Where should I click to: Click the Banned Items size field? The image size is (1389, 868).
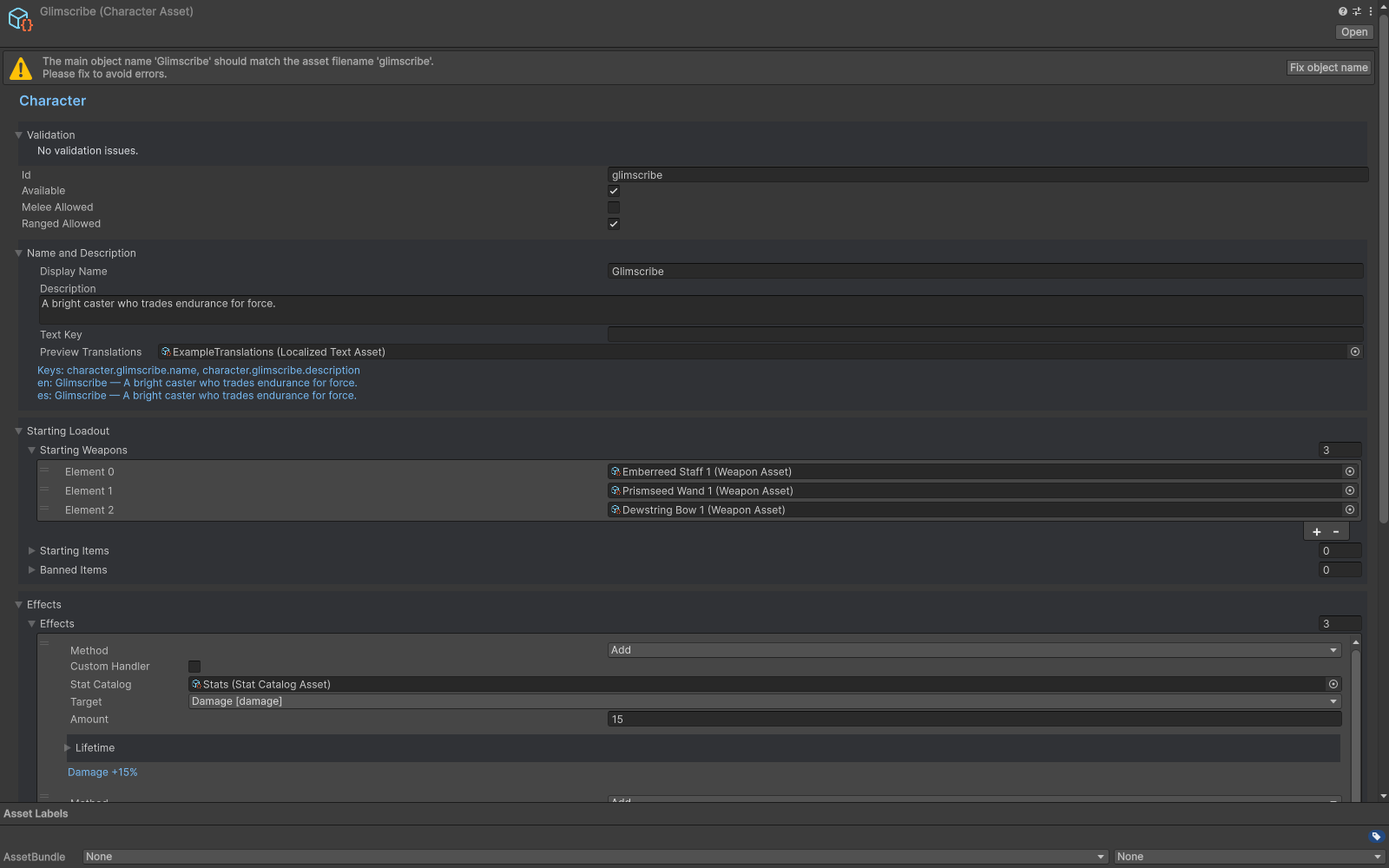[x=1340, y=570]
